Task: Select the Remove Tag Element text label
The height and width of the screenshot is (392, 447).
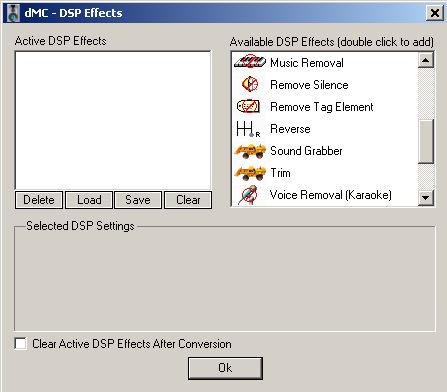Action: [322, 107]
